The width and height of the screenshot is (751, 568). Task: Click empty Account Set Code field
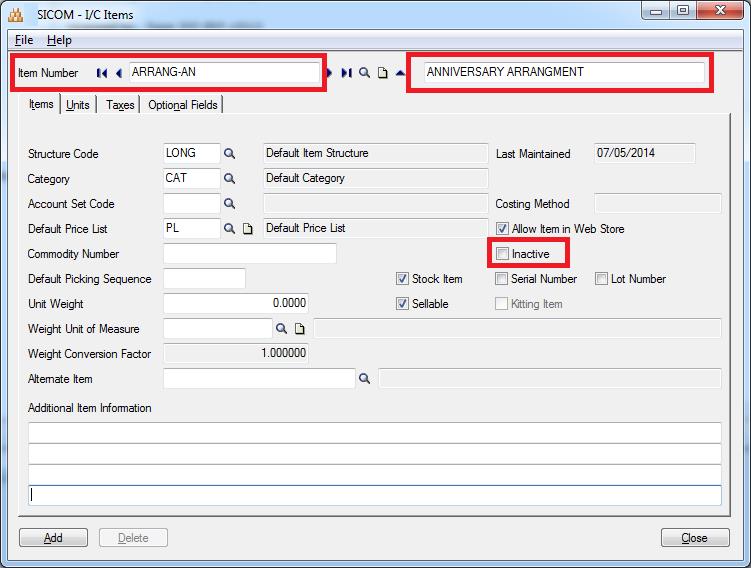coord(192,203)
